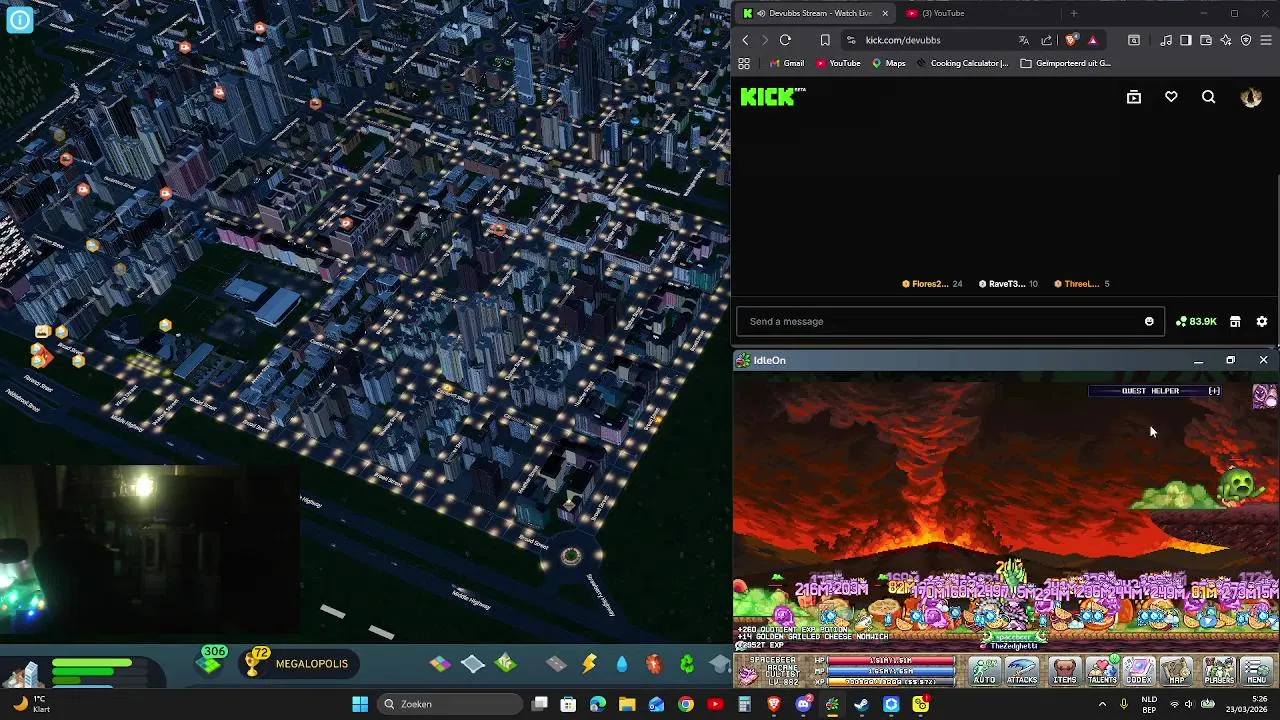
Task: Expand the Geïmporteerd bookmarks folder
Action: (x=1066, y=63)
